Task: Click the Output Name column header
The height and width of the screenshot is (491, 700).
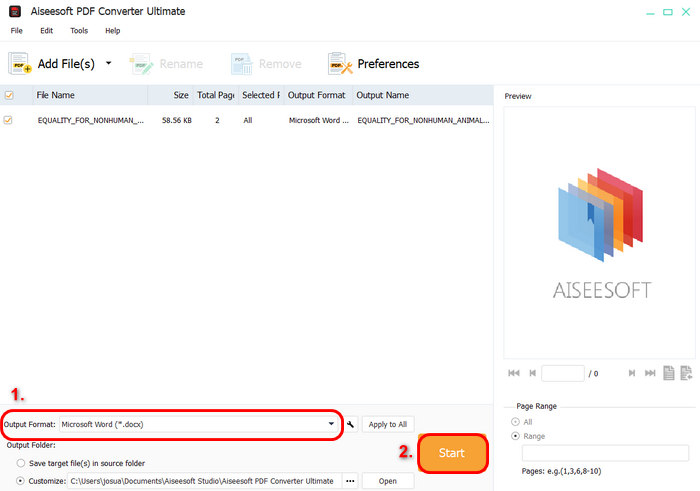Action: point(422,95)
